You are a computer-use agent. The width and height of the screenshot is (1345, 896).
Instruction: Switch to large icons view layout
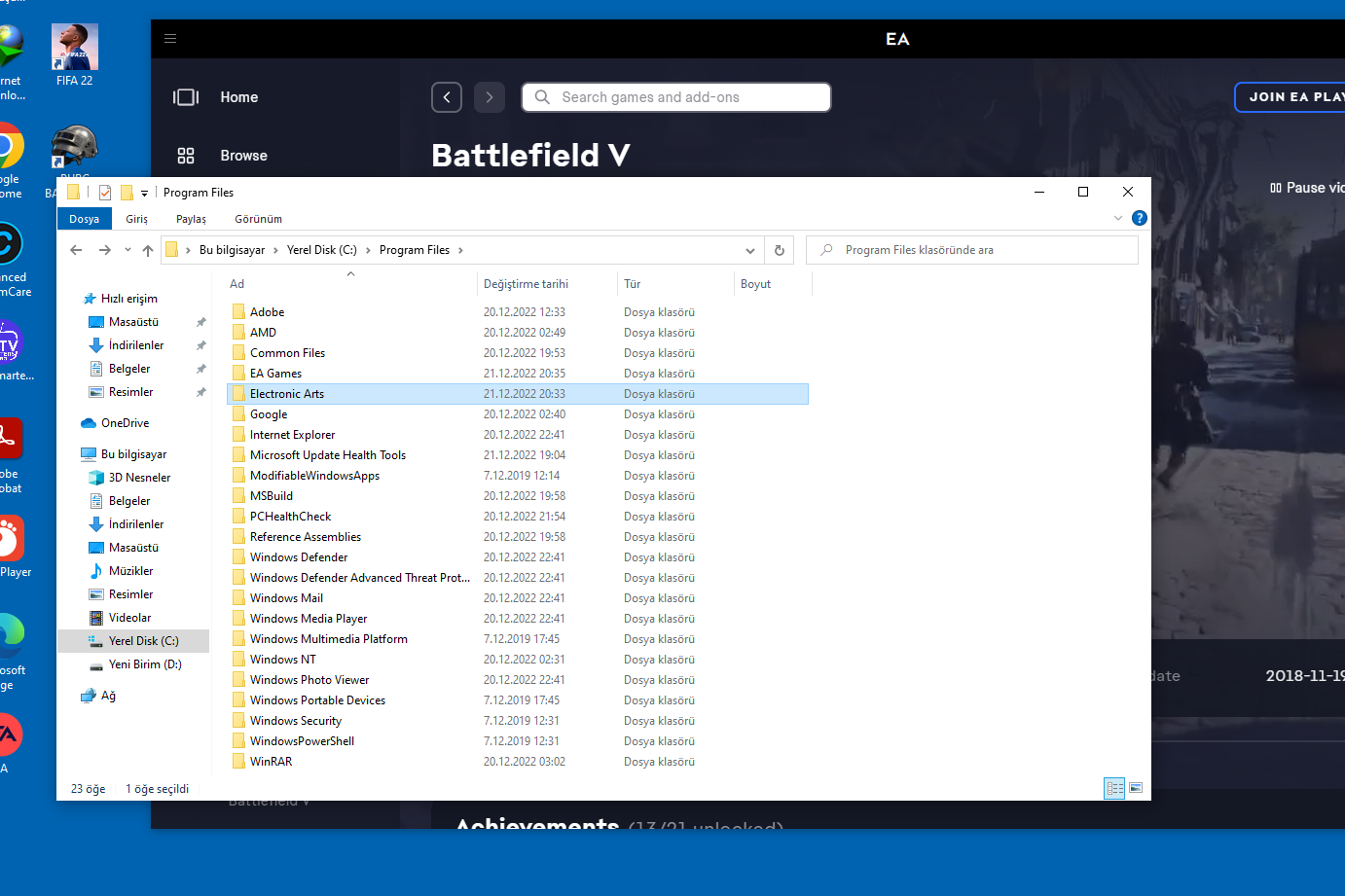[1136, 788]
